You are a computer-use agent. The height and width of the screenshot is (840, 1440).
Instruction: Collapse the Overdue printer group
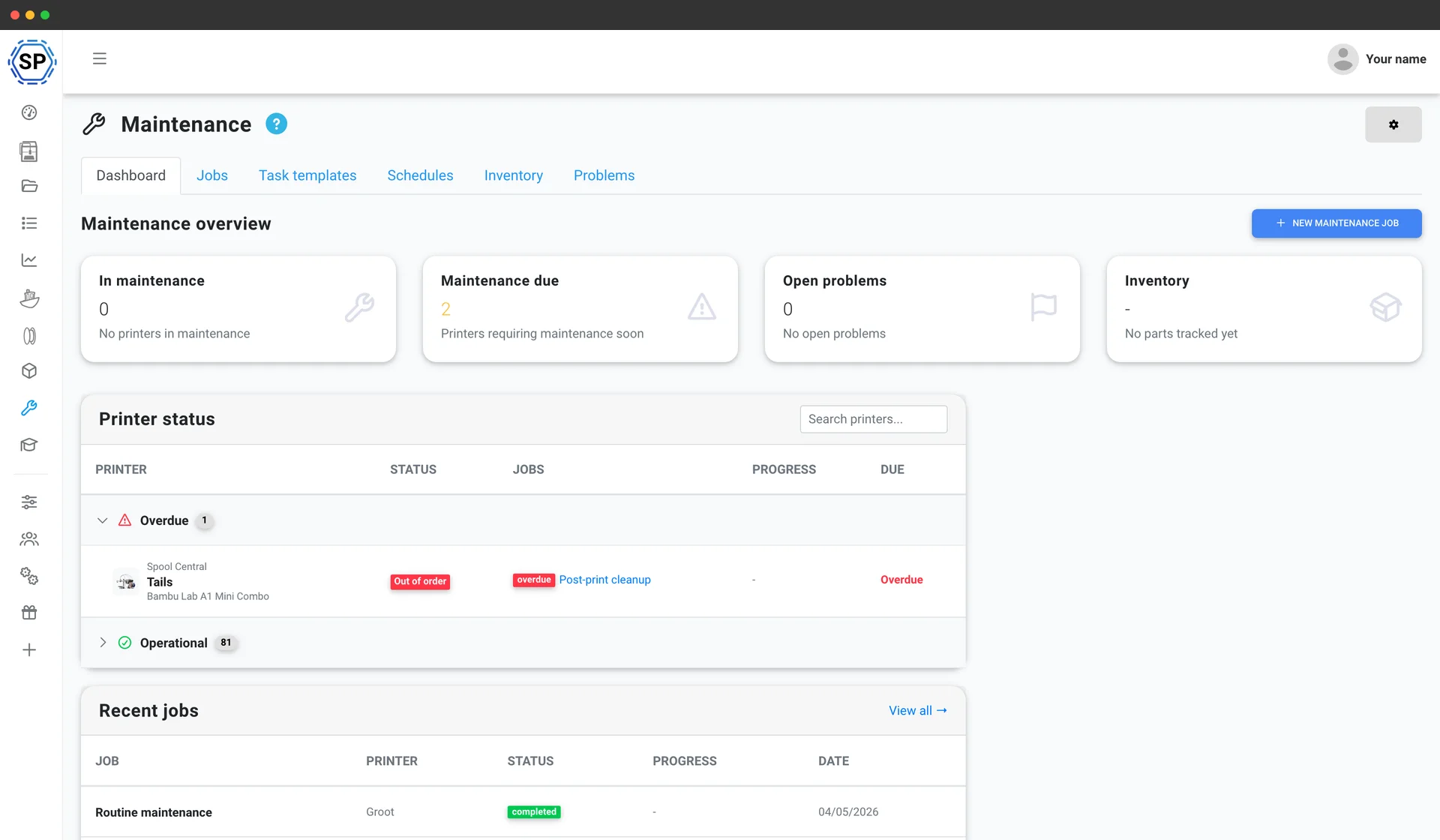tap(103, 520)
